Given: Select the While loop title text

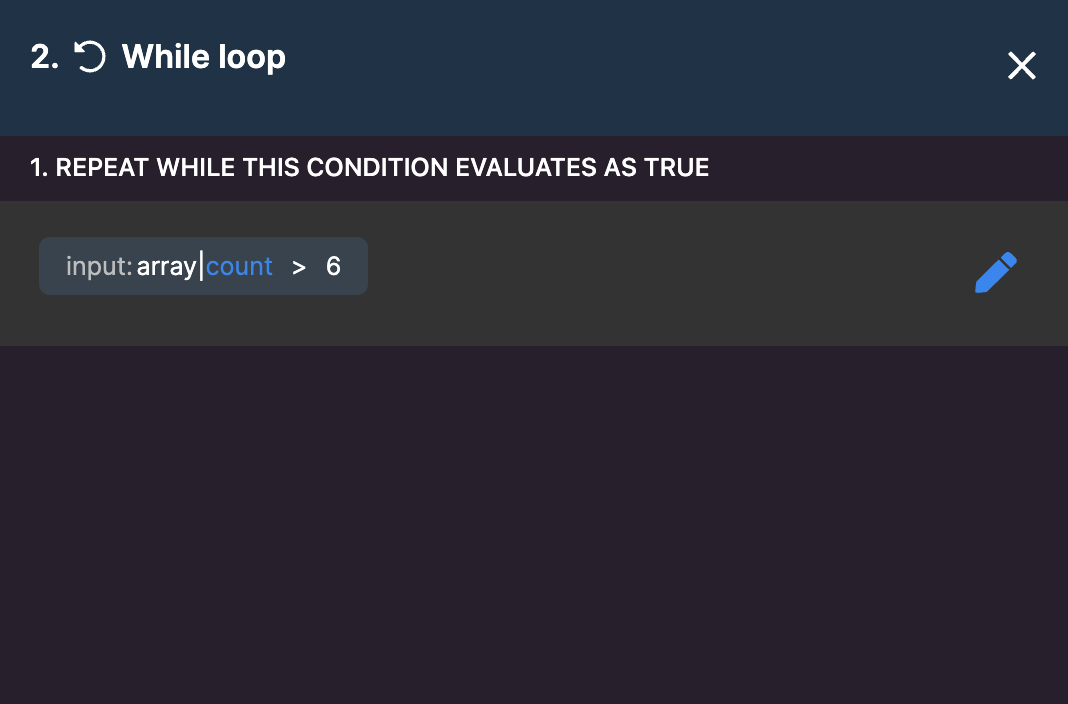Looking at the screenshot, I should pyautogui.click(x=204, y=57).
